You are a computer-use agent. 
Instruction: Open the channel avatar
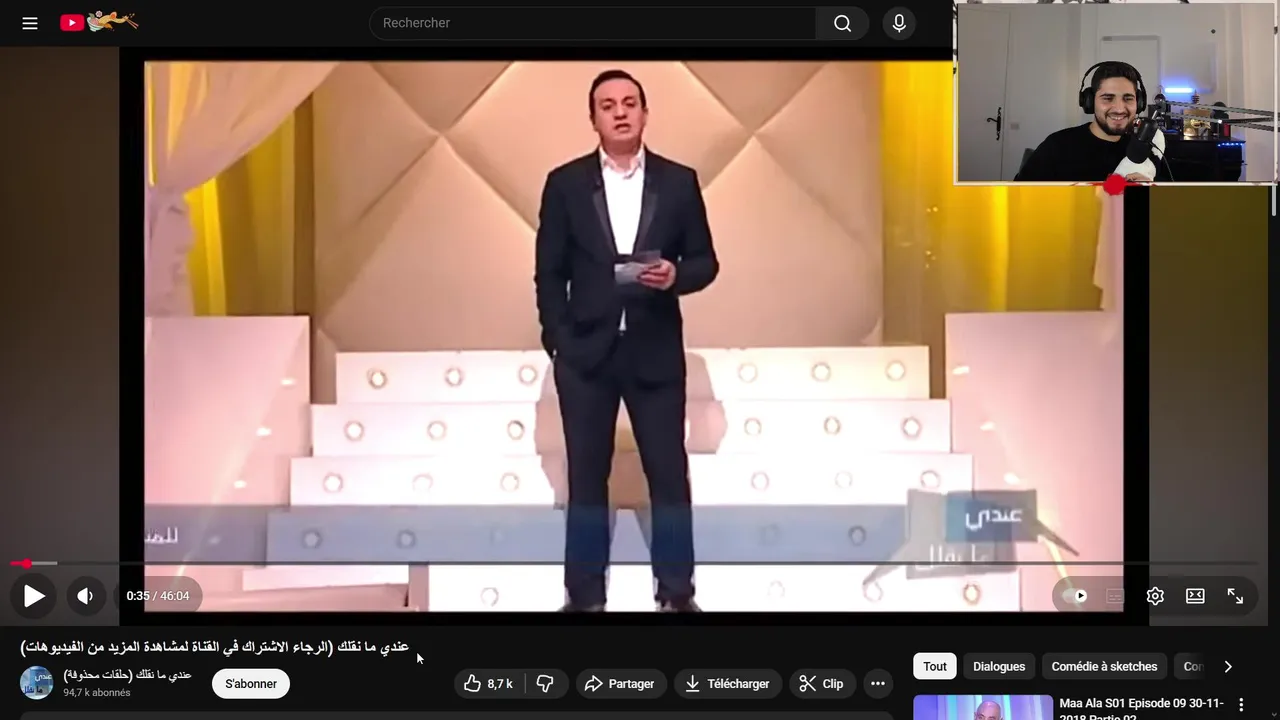[37, 683]
